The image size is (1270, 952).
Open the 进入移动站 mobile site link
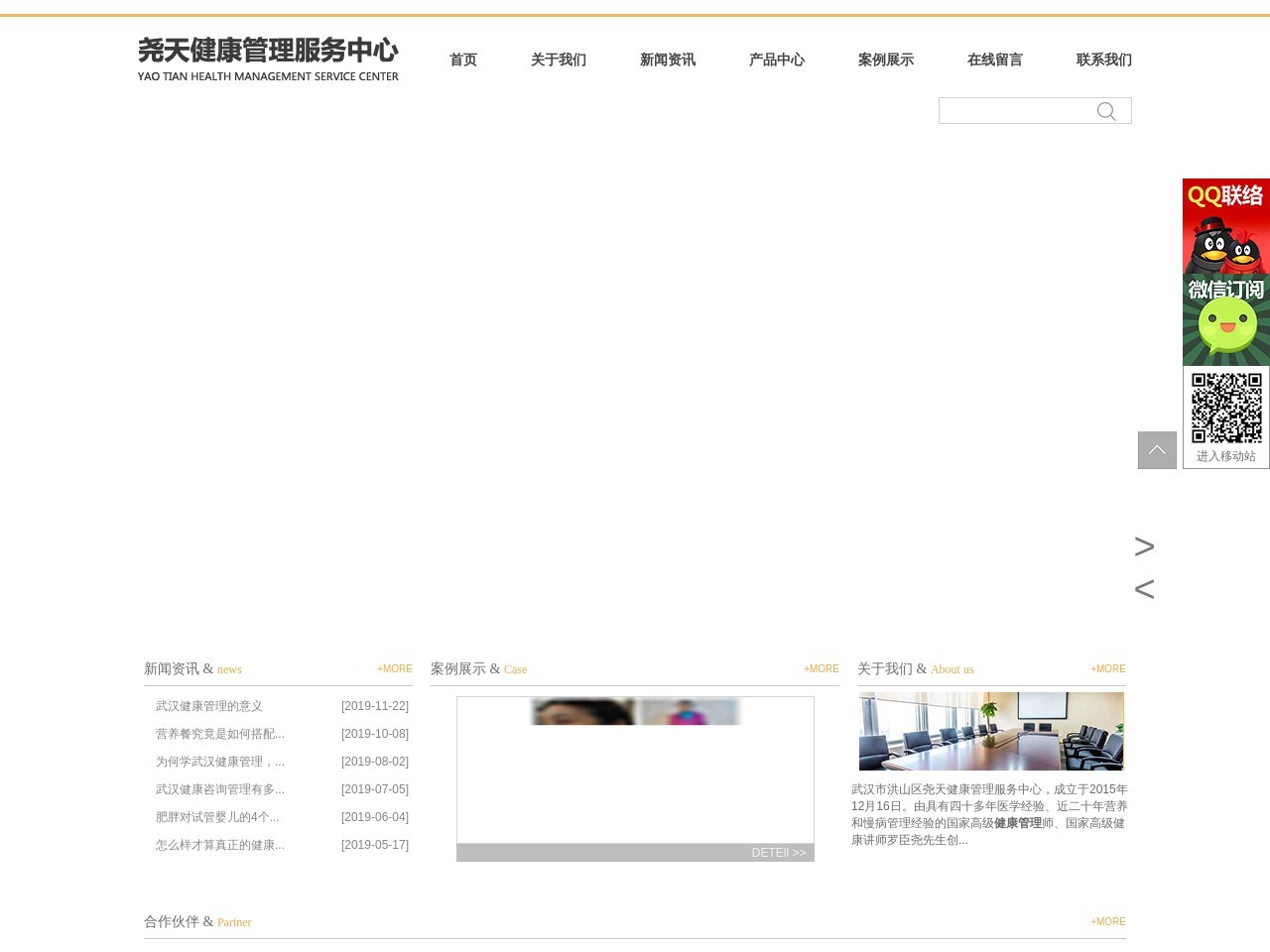[x=1226, y=457]
